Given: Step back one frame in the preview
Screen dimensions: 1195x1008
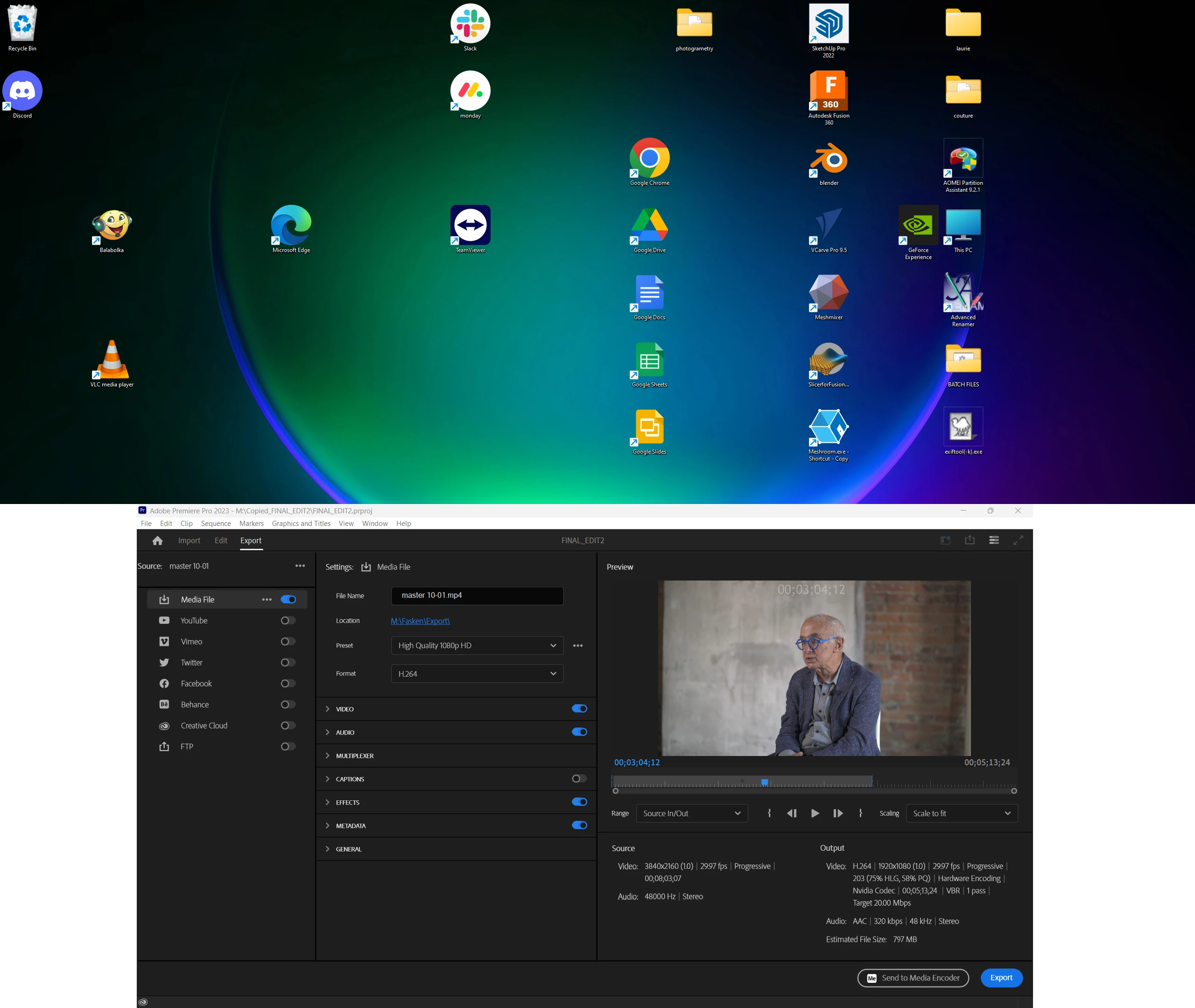Looking at the screenshot, I should pyautogui.click(x=792, y=813).
